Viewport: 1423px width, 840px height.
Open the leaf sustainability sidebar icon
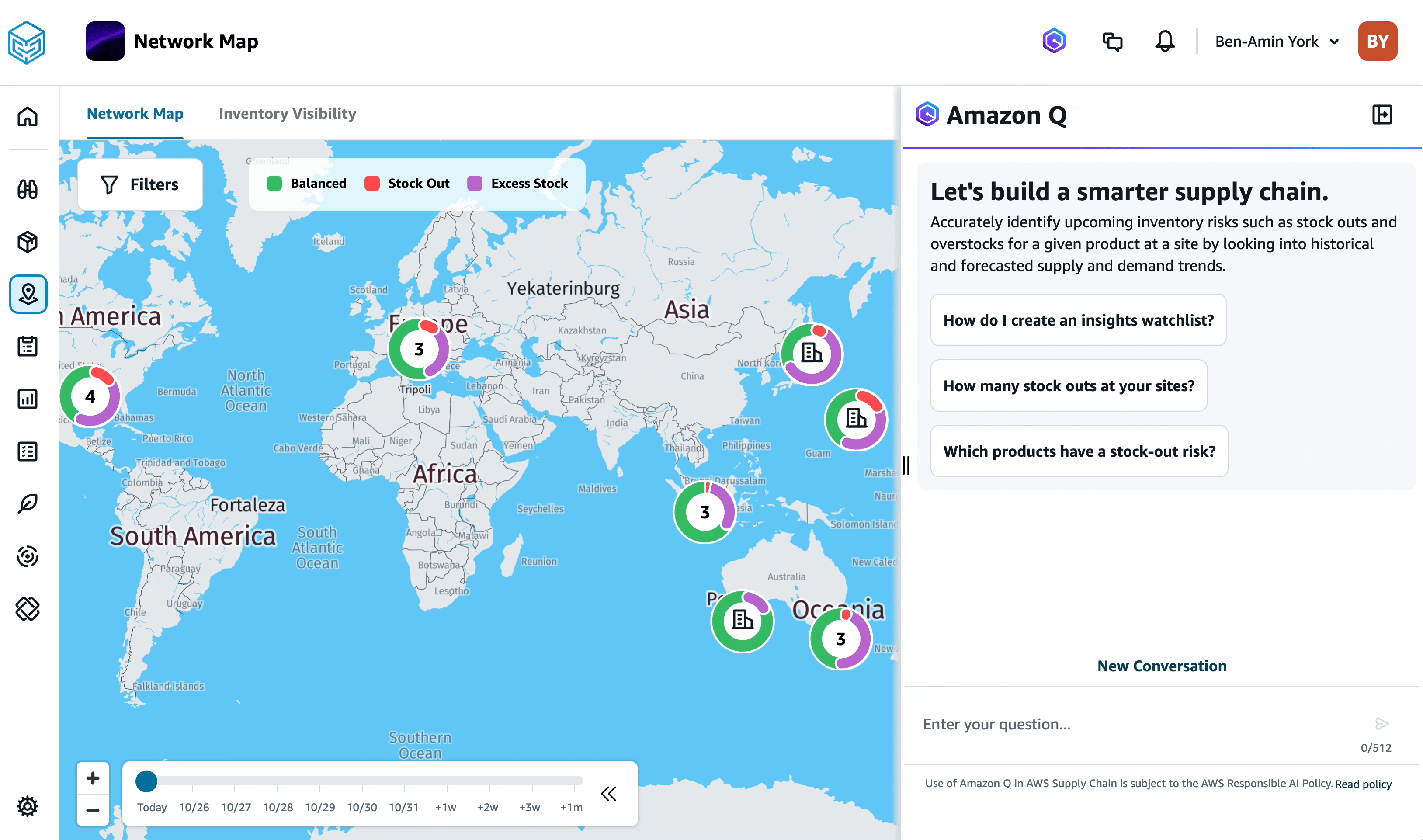[27, 504]
